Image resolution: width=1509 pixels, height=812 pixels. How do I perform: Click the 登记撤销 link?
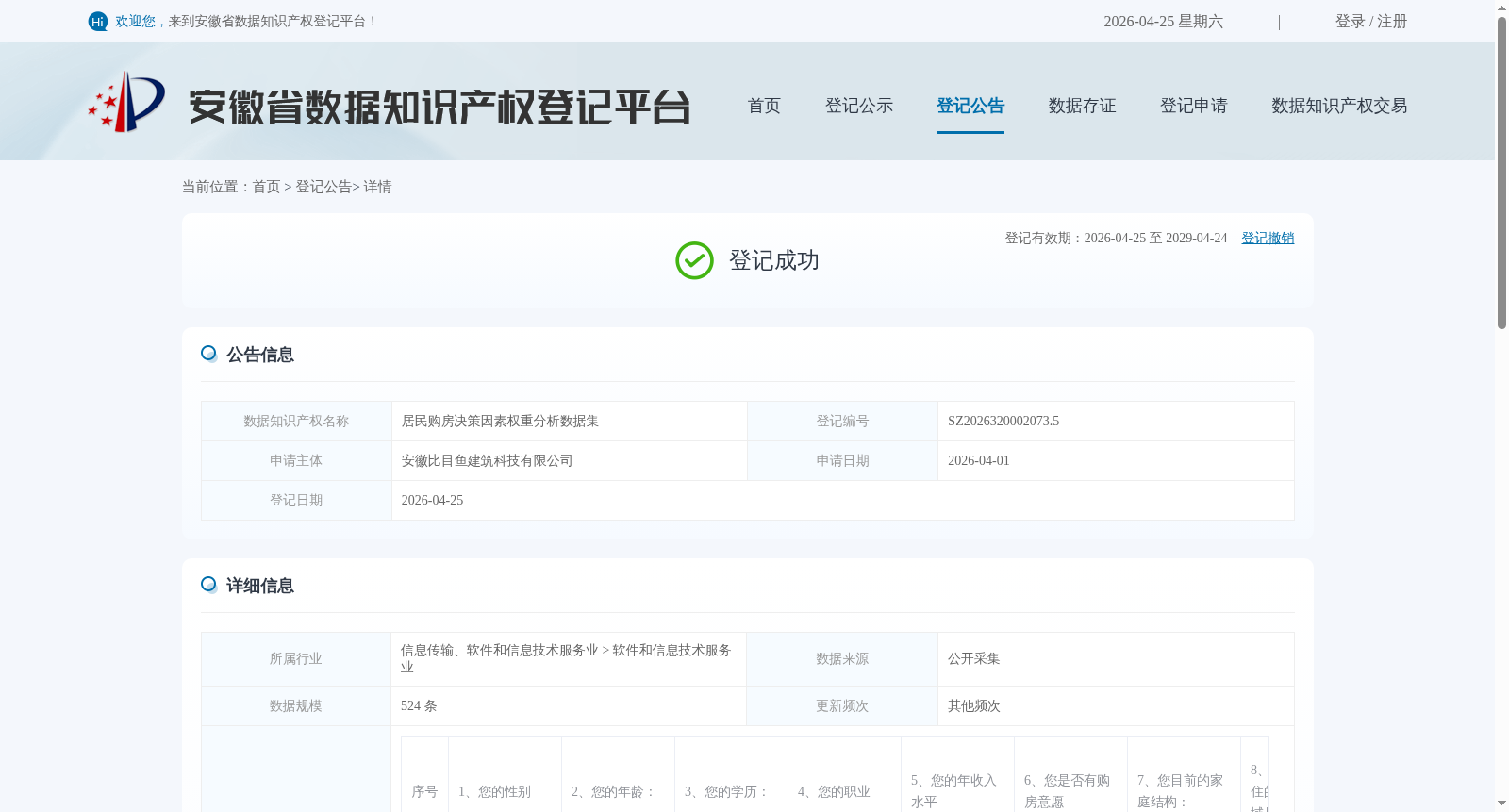pyautogui.click(x=1268, y=239)
